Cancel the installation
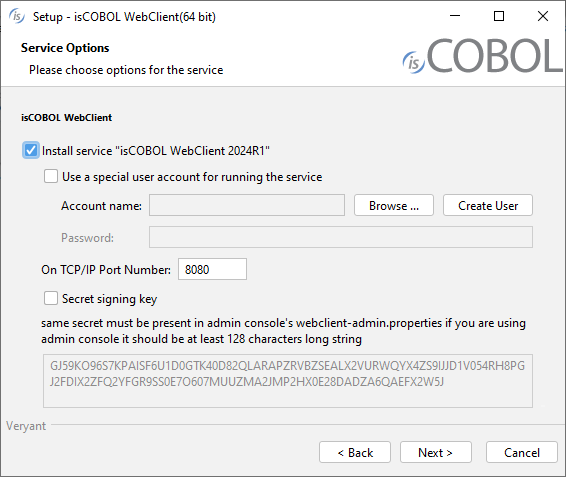The image size is (566, 477). [522, 452]
